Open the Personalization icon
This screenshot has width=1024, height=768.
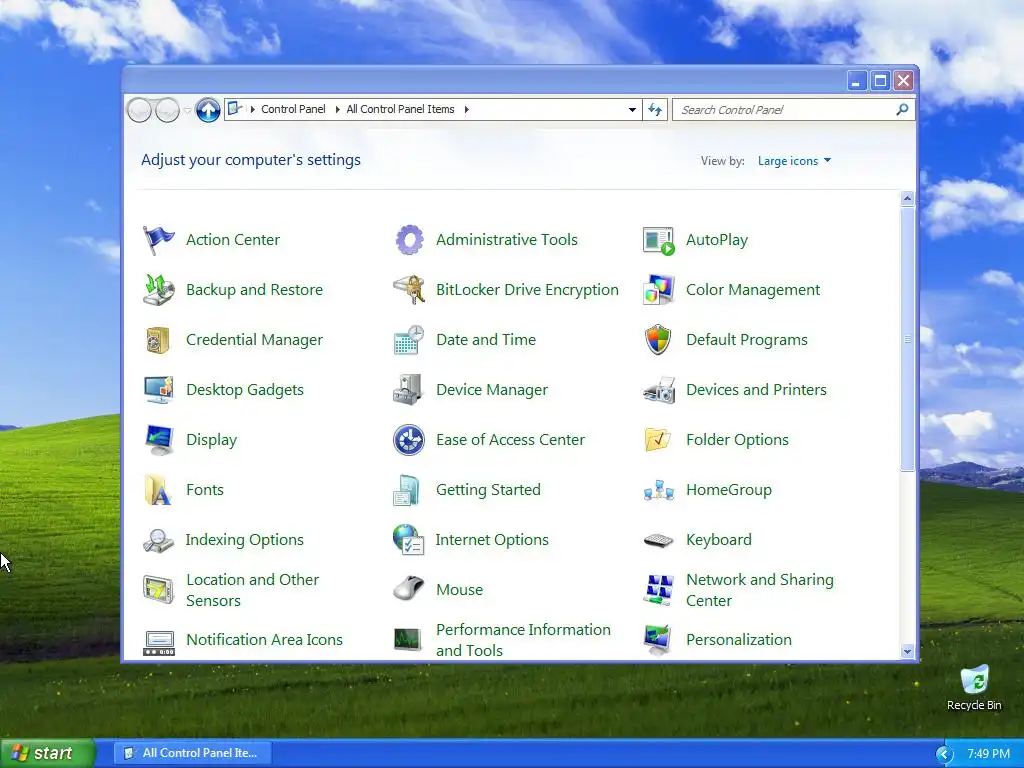pos(658,639)
